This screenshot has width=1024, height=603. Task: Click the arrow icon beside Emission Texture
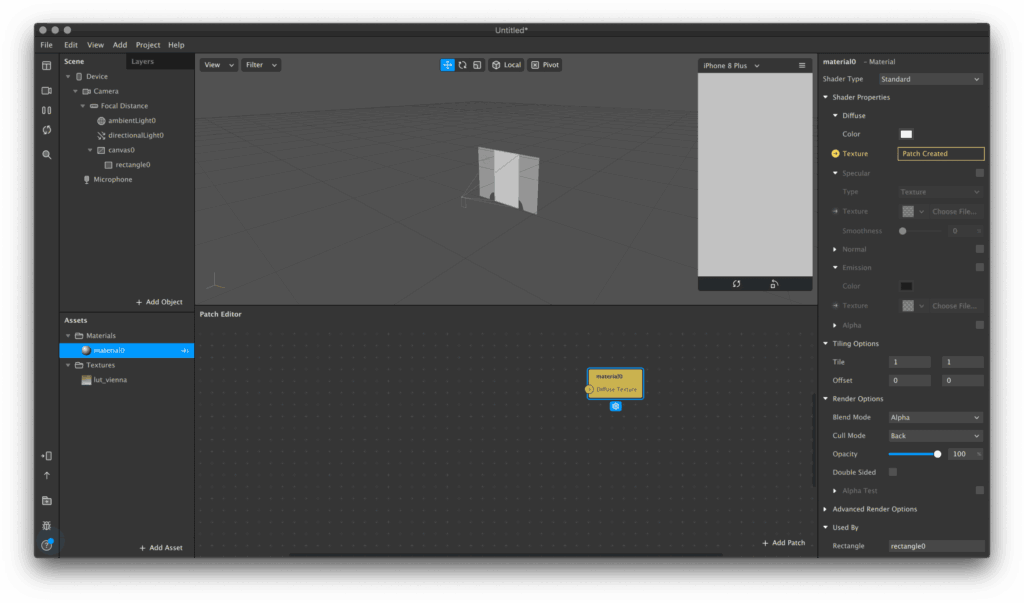pos(835,305)
